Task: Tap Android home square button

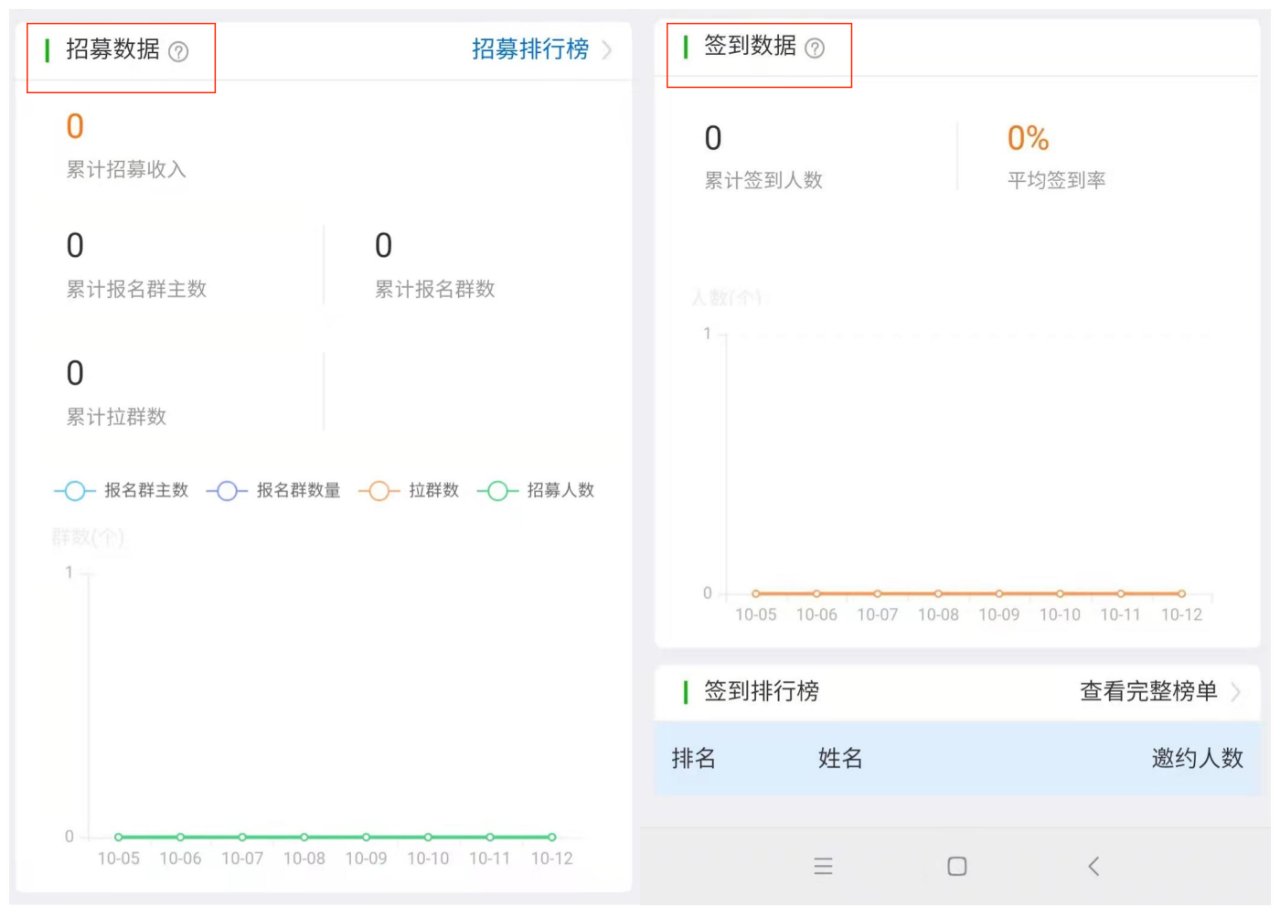Action: 957,866
